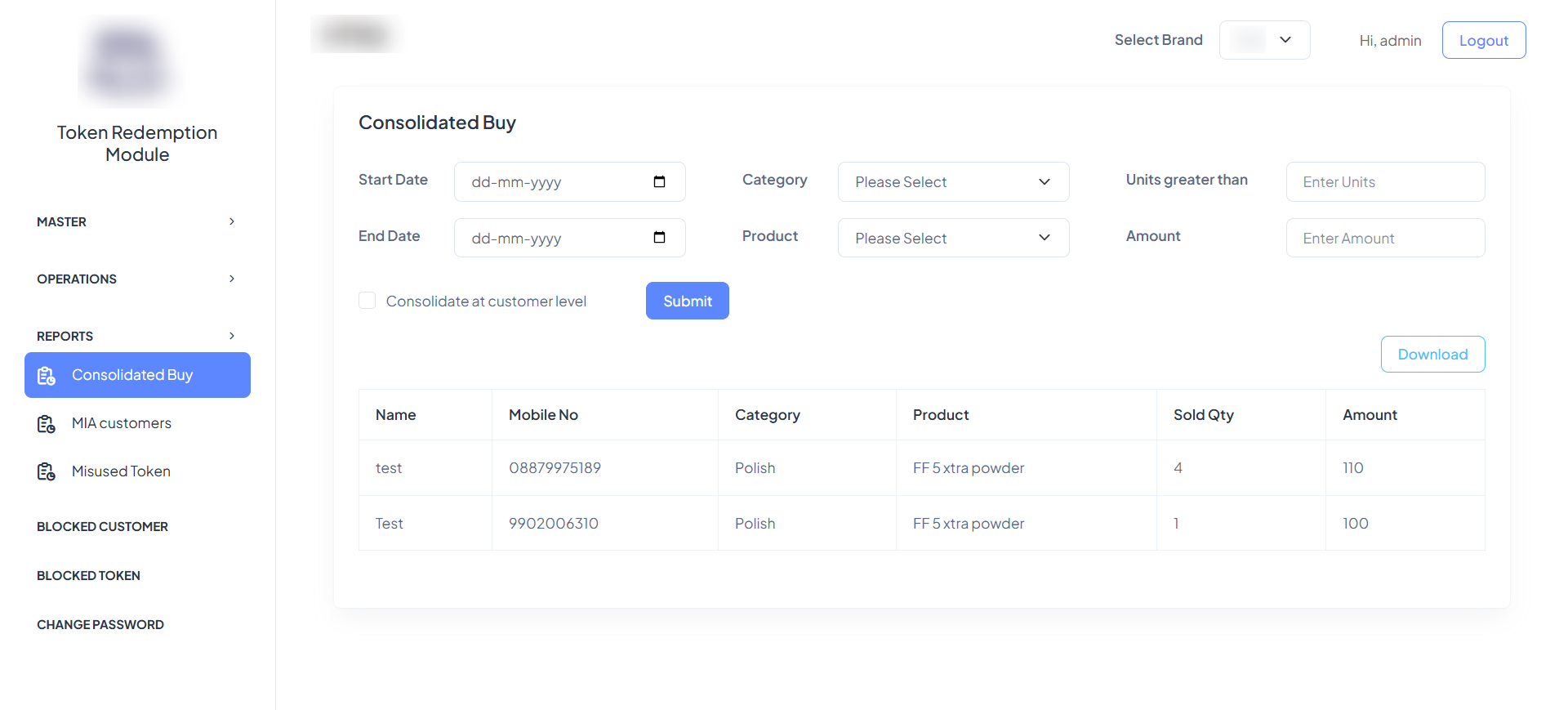Open the Consolidated Buy menu item

(x=137, y=375)
